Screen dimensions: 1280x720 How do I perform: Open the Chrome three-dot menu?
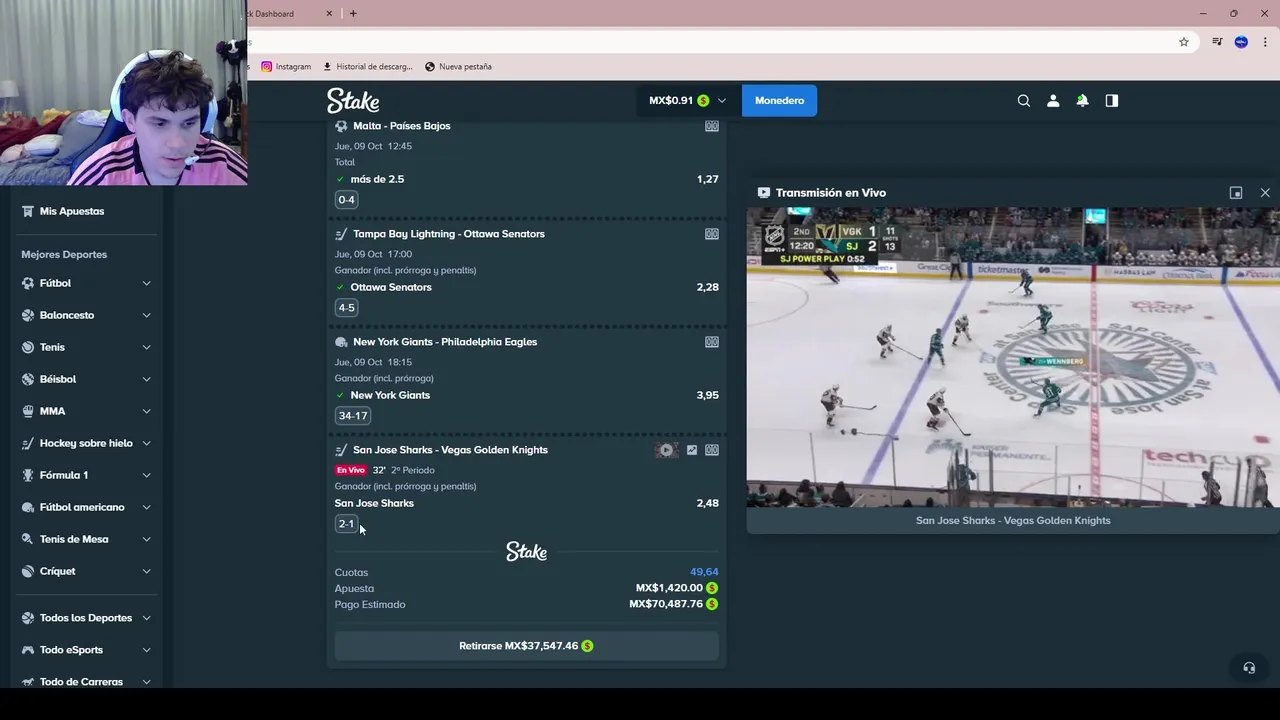click(1265, 42)
